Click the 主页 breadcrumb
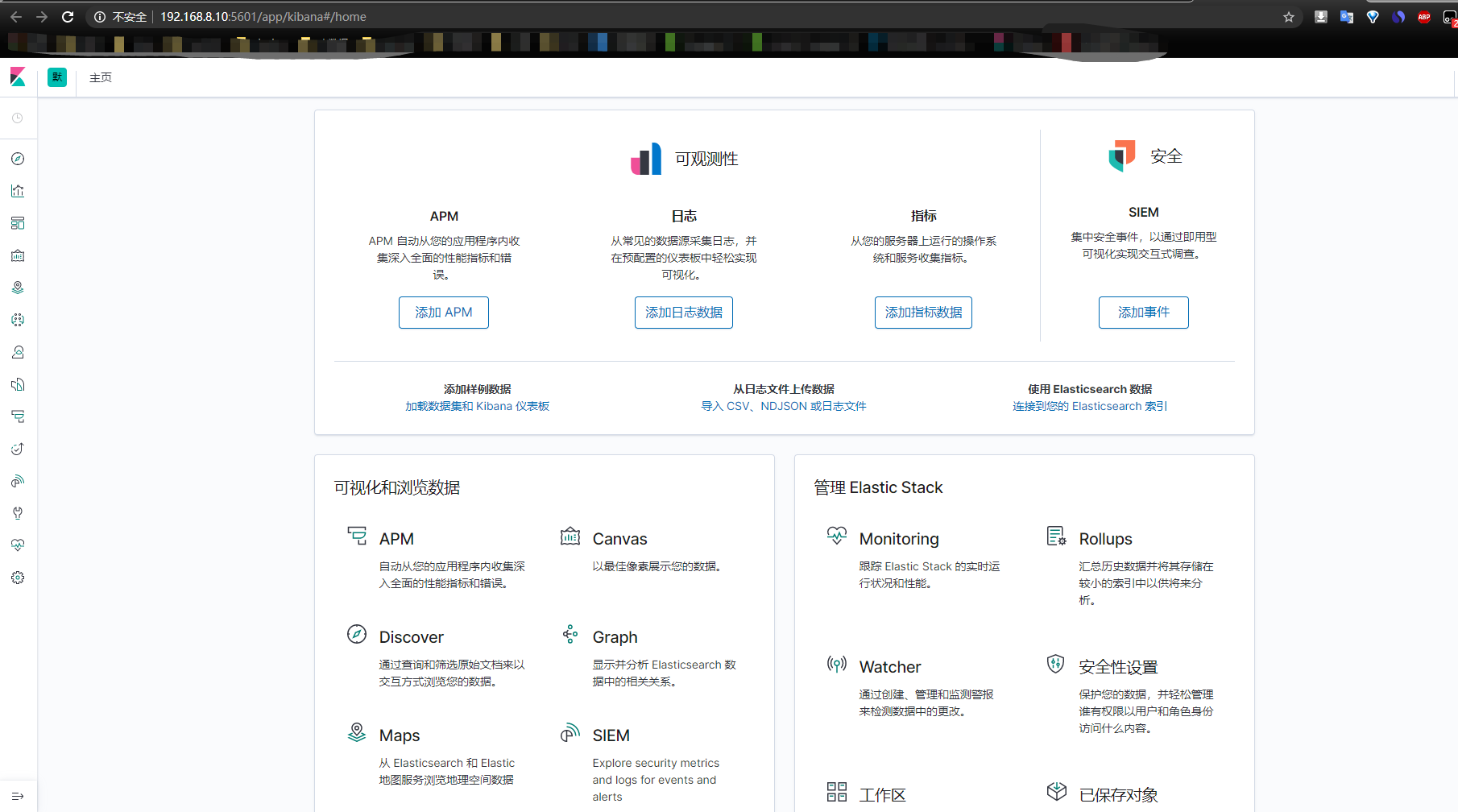This screenshot has width=1458, height=812. (x=101, y=77)
